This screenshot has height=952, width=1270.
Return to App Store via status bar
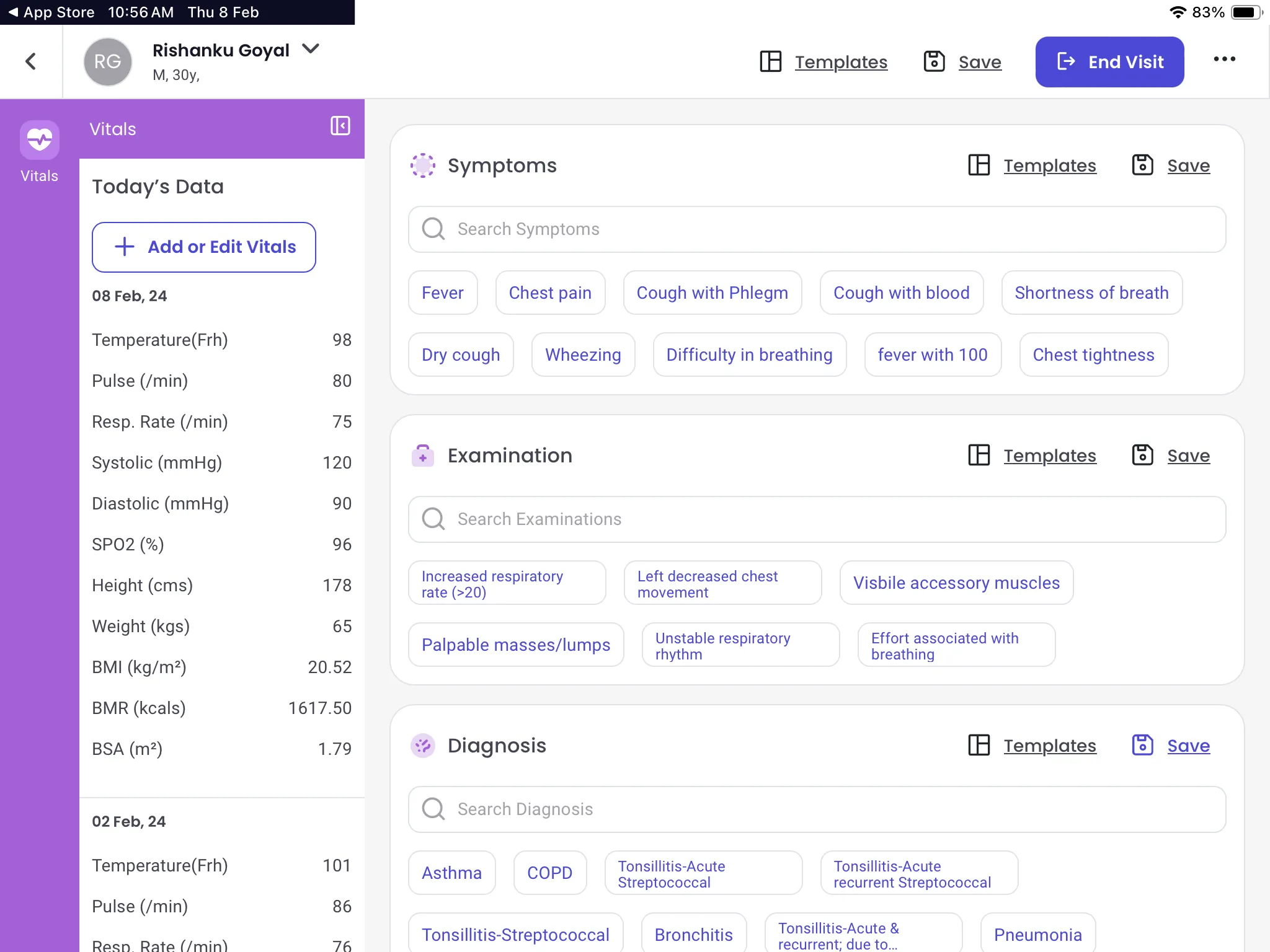52,12
